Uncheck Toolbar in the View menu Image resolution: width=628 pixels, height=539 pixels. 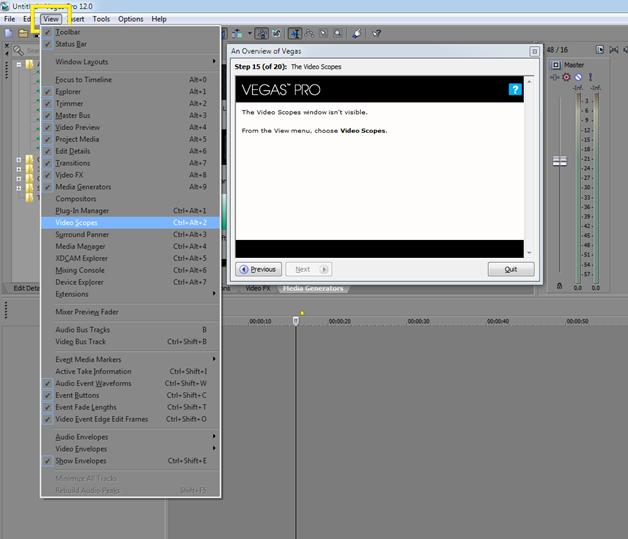tap(130, 32)
